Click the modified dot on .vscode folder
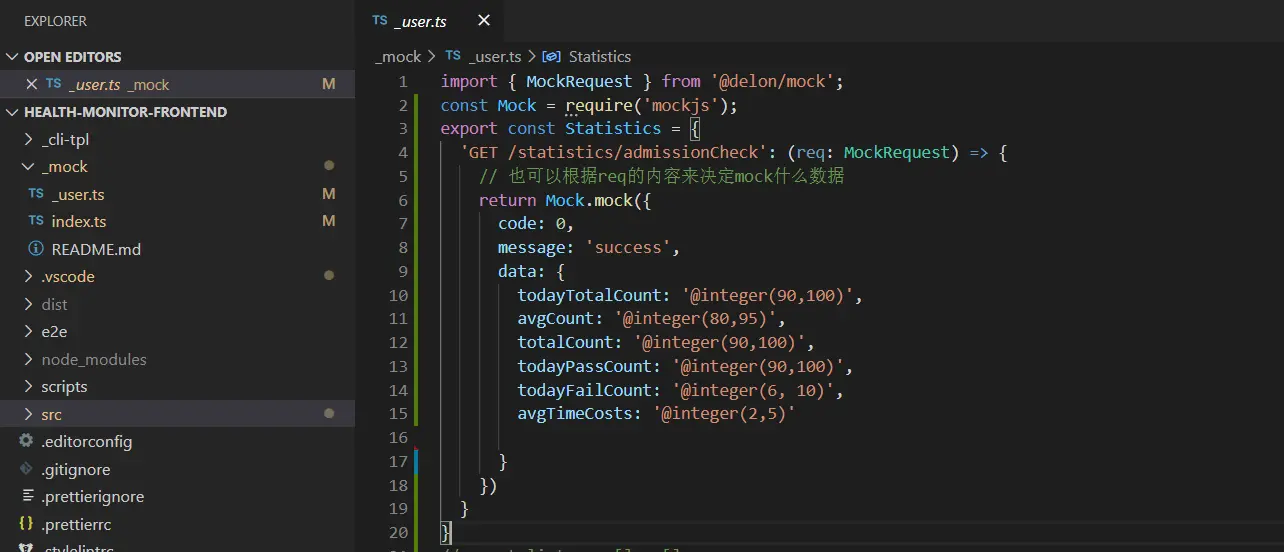This screenshot has width=1284, height=552. tap(328, 277)
